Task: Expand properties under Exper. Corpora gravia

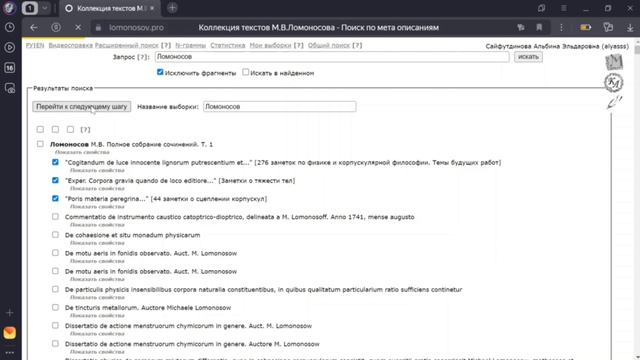Action: pyautogui.click(x=97, y=189)
